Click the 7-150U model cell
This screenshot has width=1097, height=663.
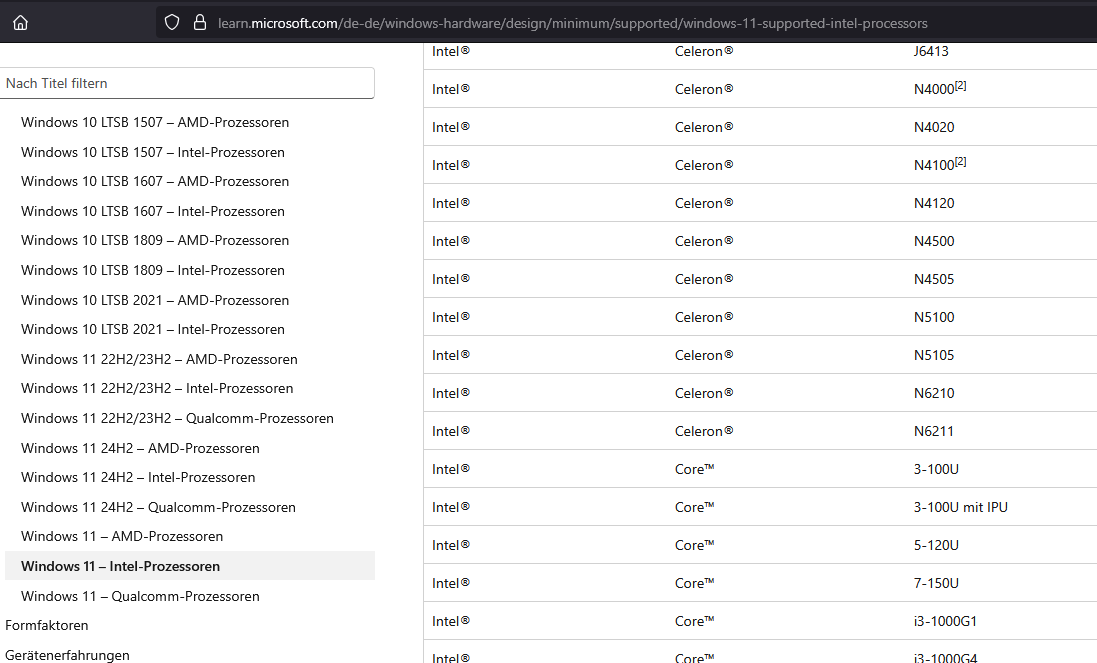pos(936,583)
